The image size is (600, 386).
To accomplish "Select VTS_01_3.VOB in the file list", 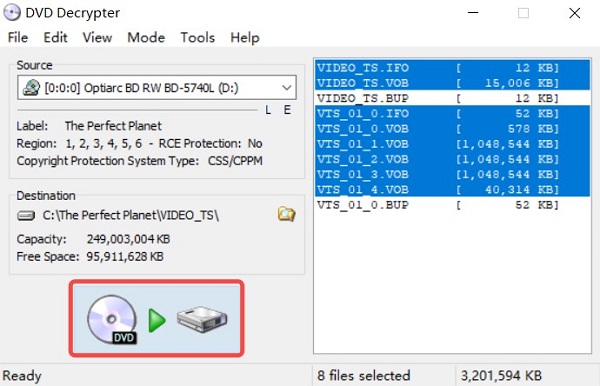I will tap(452, 174).
